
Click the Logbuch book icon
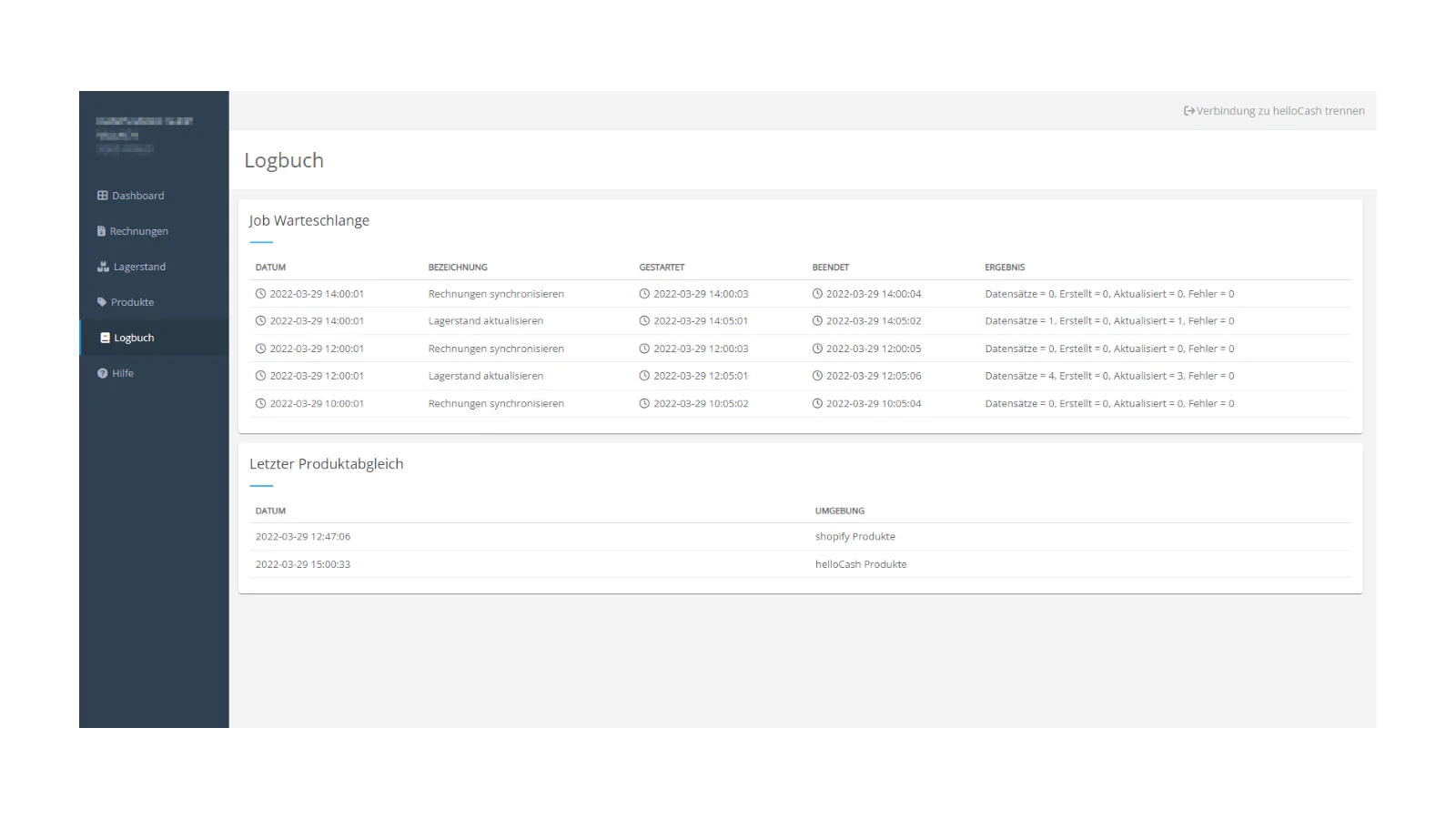[x=105, y=338]
